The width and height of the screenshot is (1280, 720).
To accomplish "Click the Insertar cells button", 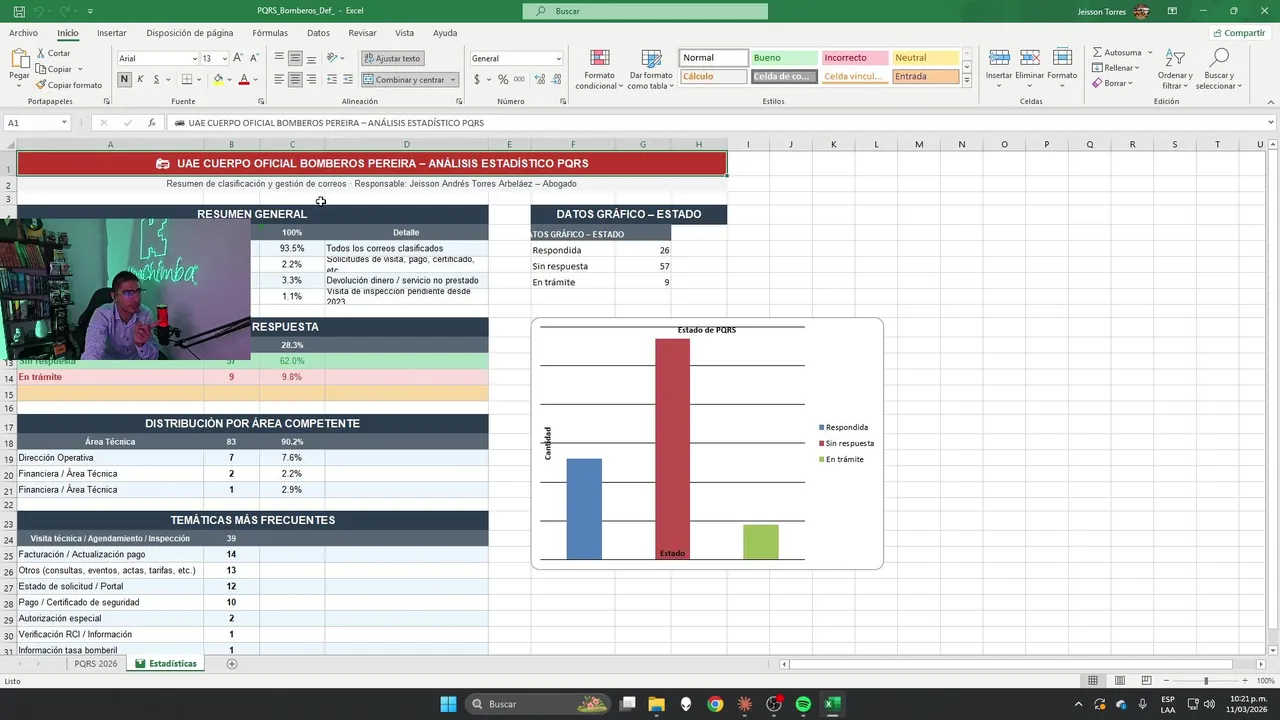I will point(999,68).
